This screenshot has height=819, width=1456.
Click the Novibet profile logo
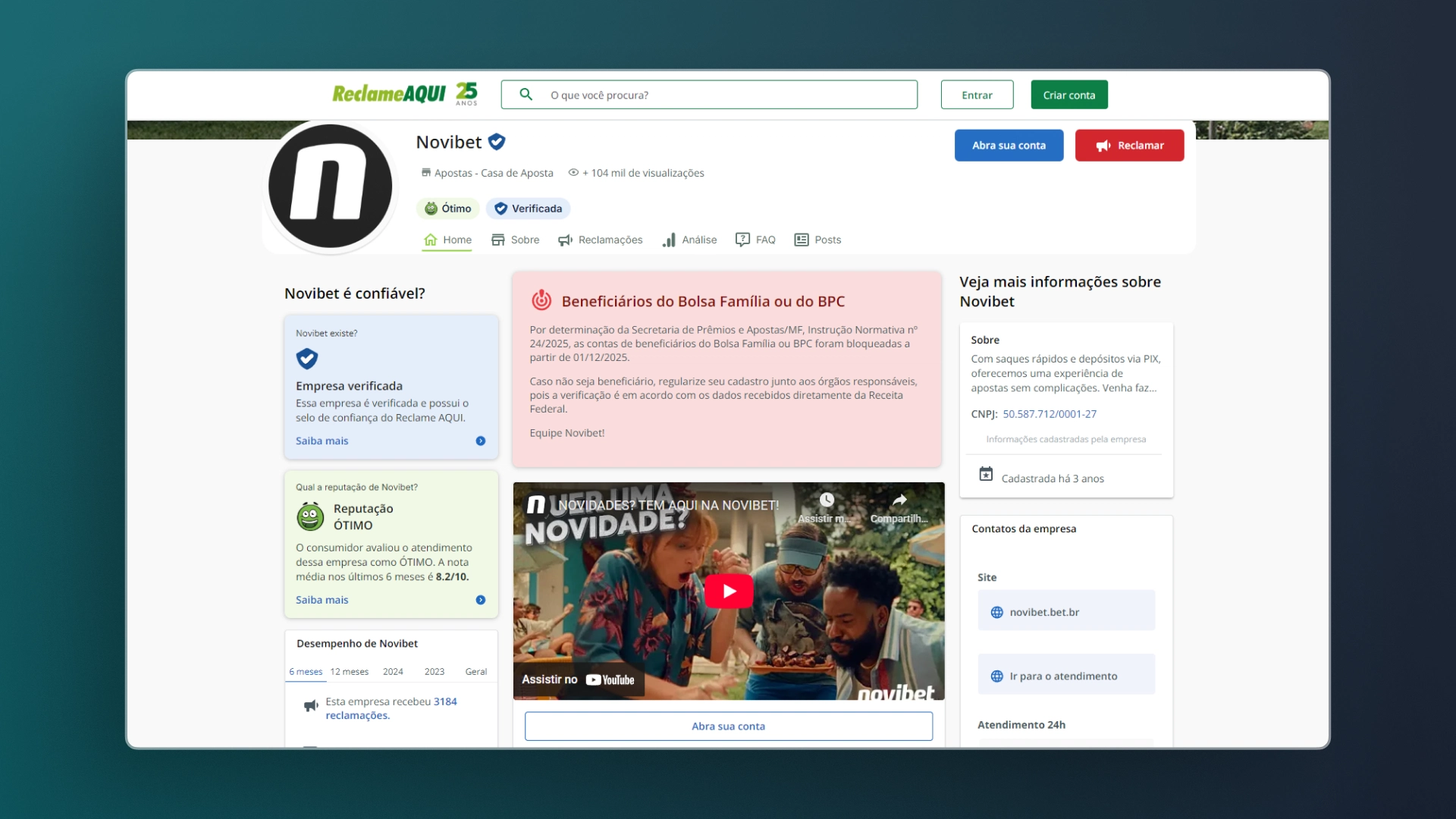tap(331, 186)
